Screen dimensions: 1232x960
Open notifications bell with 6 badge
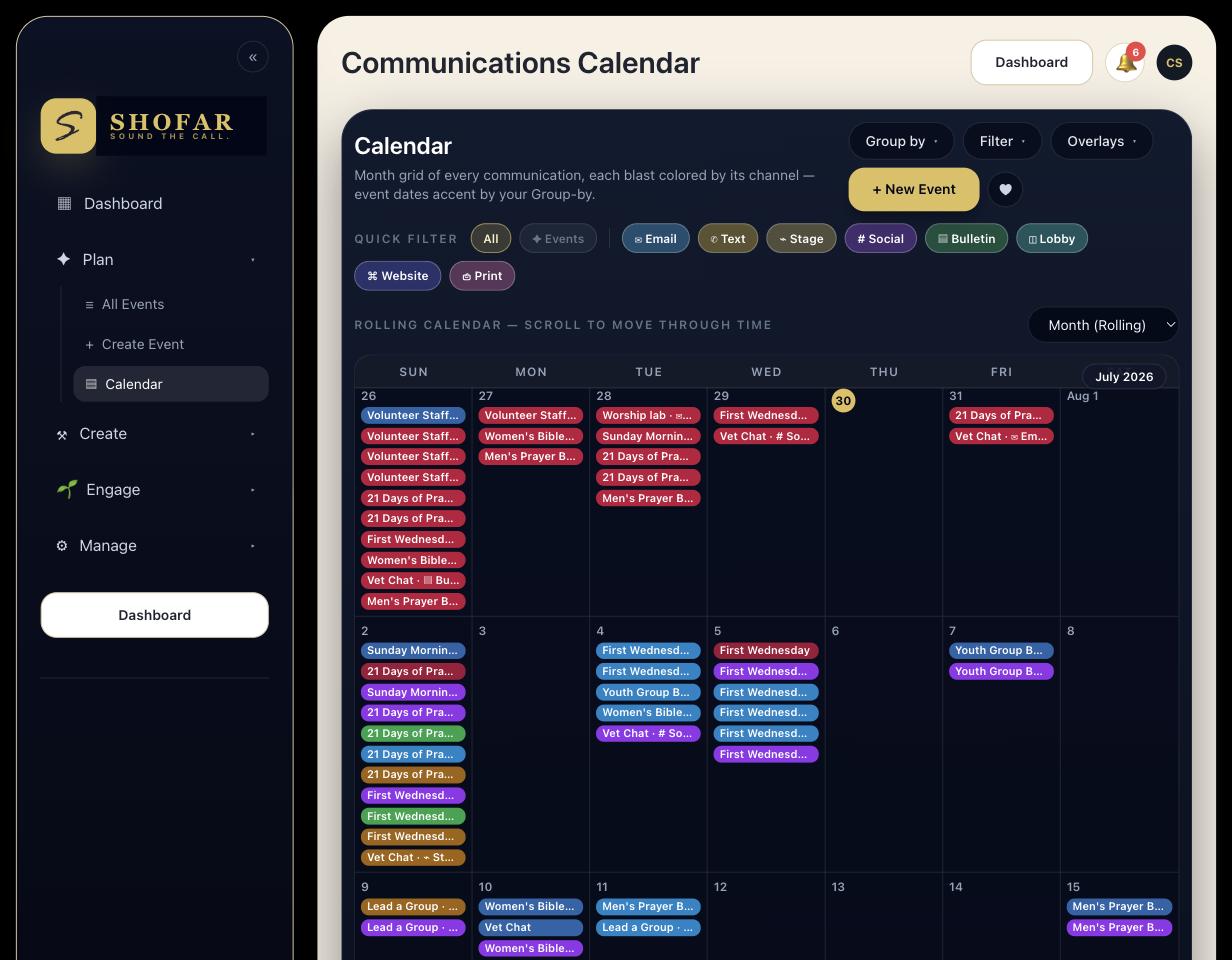pyautogui.click(x=1125, y=62)
